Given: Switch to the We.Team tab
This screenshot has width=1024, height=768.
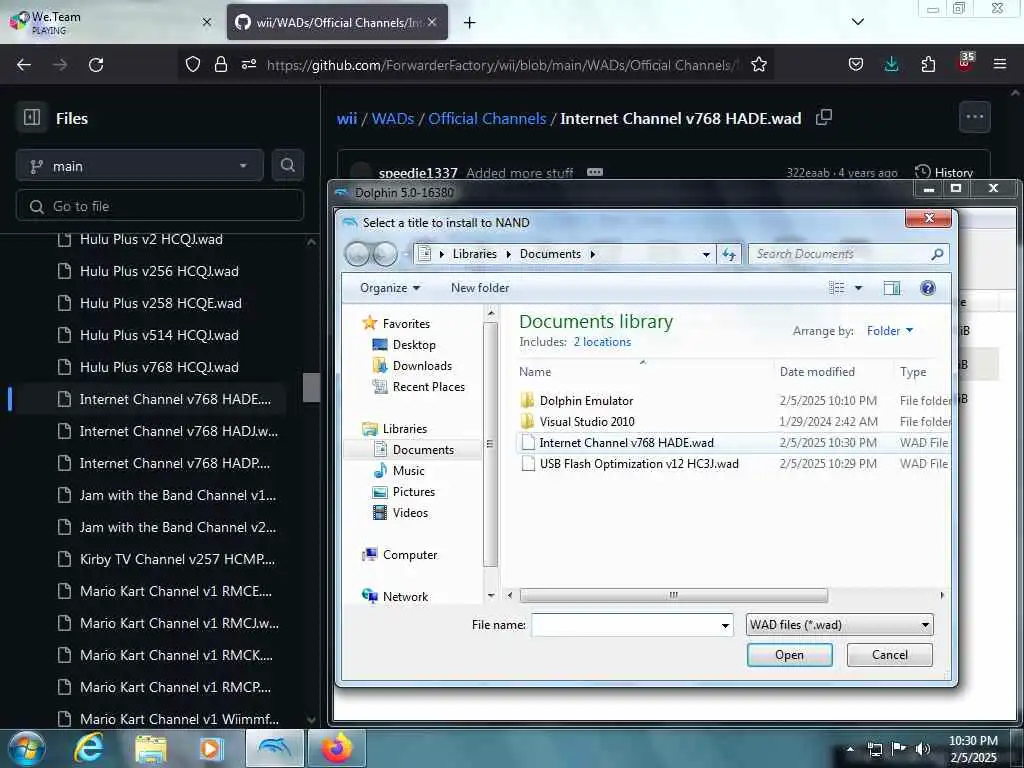Looking at the screenshot, I should coord(110,22).
